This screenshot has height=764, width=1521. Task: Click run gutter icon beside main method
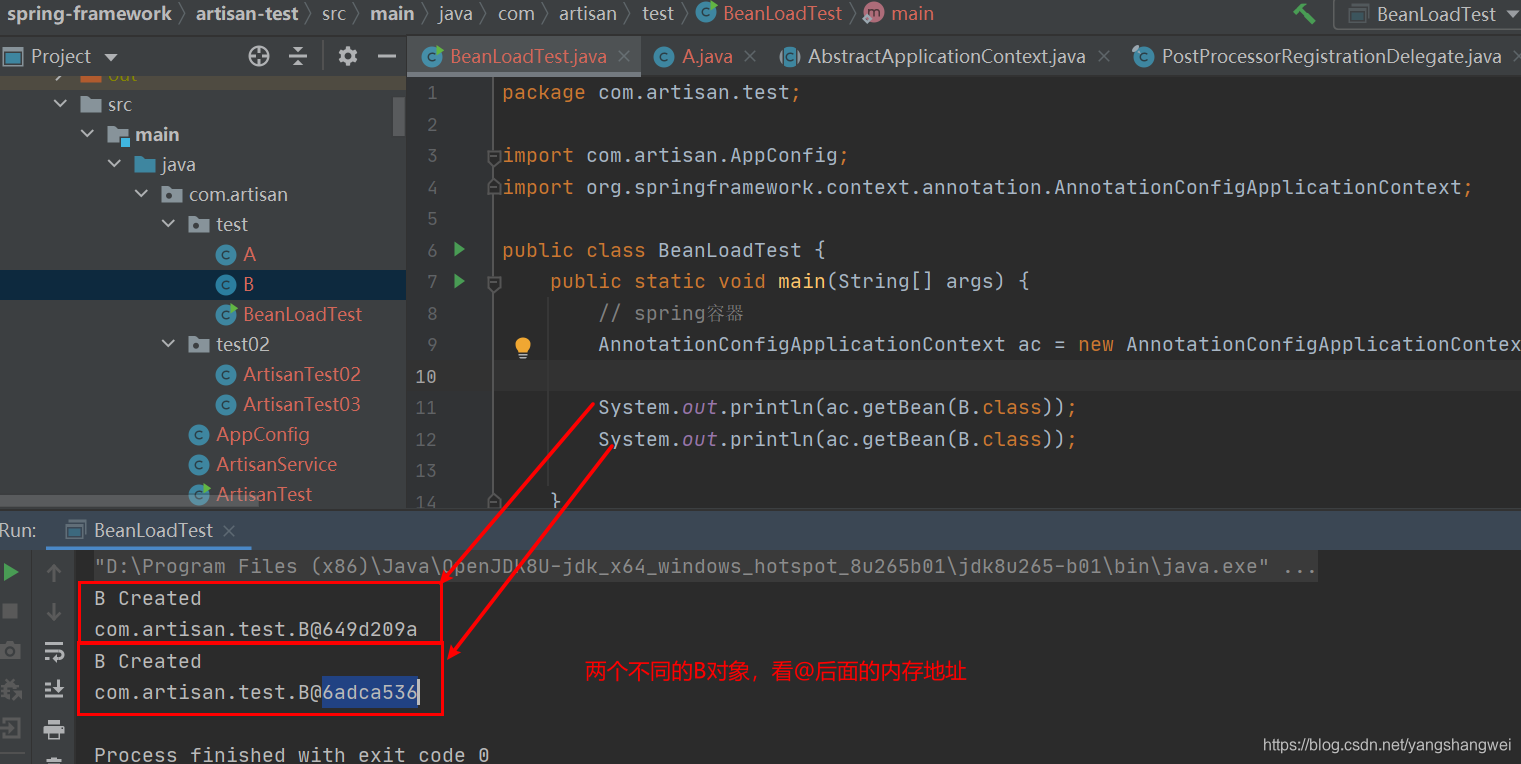[459, 281]
